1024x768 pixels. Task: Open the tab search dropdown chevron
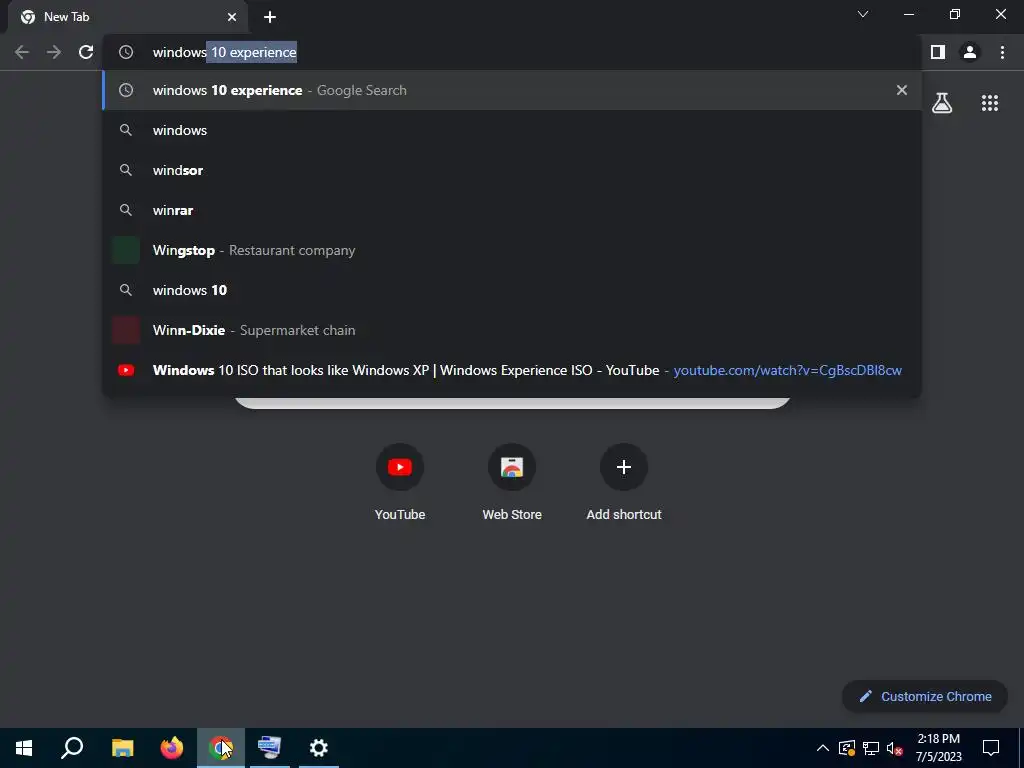pyautogui.click(x=863, y=14)
